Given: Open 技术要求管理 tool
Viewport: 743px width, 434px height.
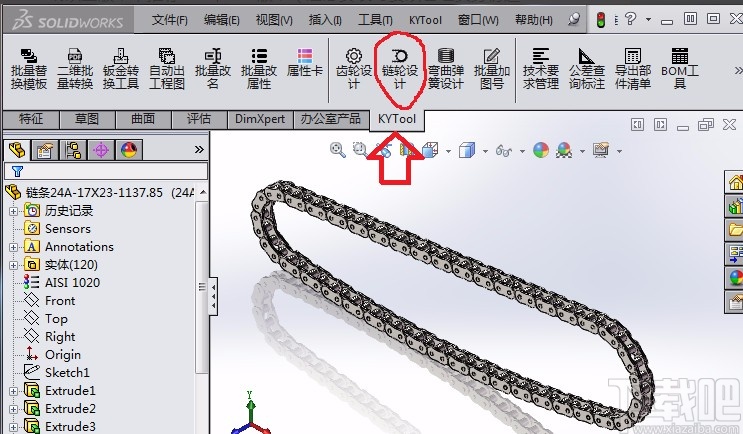Looking at the screenshot, I should pyautogui.click(x=541, y=69).
